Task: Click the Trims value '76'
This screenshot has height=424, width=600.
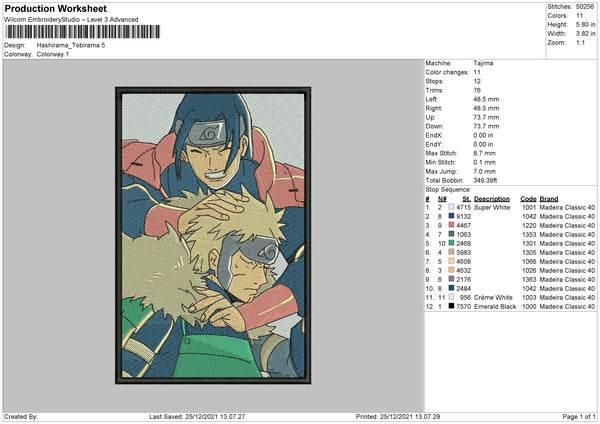Action: click(x=477, y=90)
